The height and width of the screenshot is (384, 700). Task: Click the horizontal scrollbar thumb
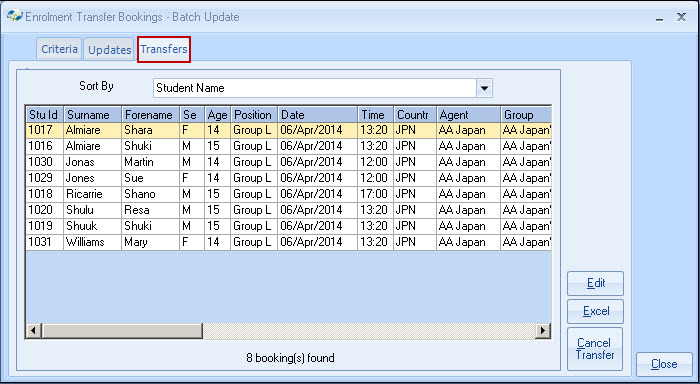pos(122,331)
